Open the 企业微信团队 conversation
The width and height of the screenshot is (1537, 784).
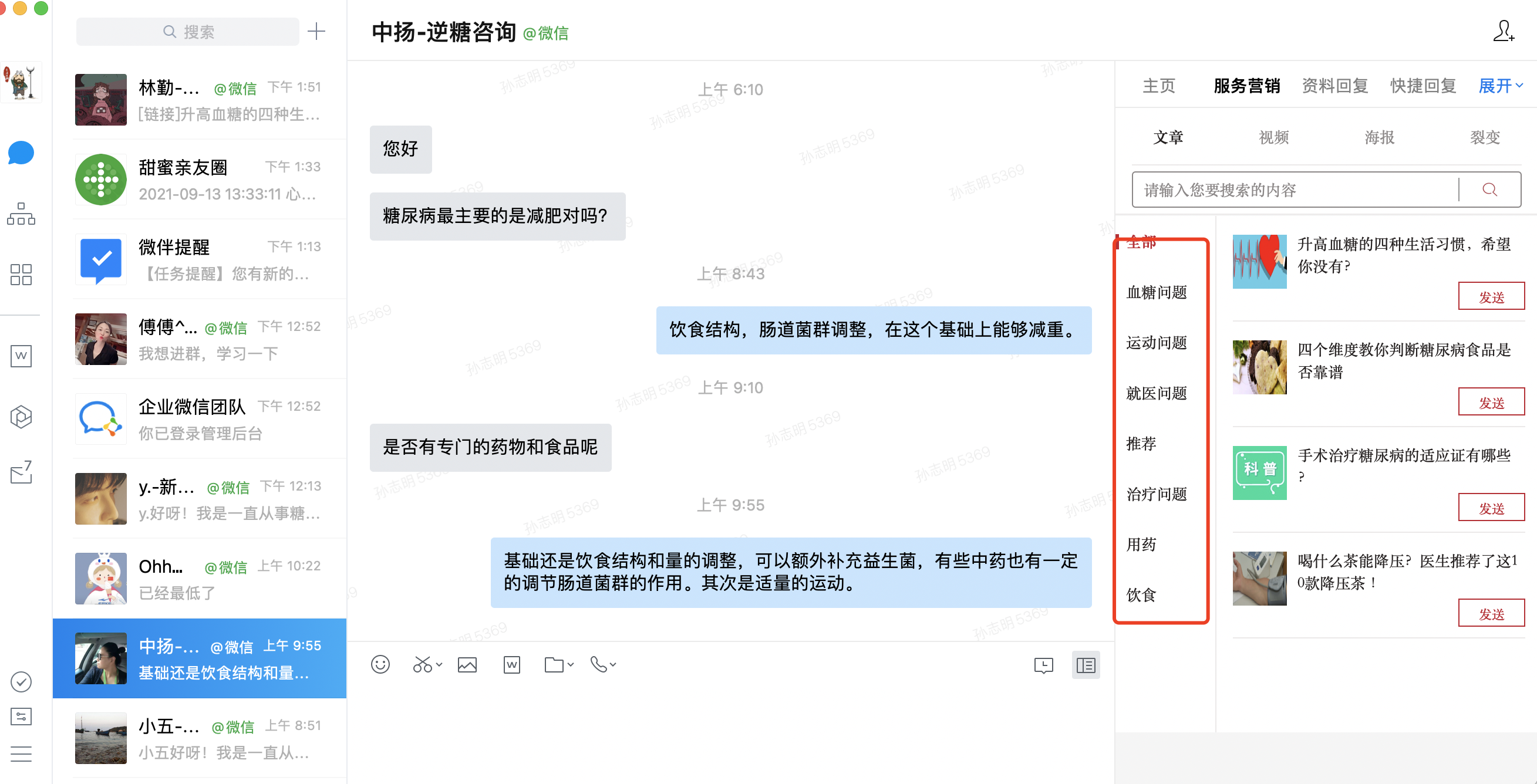coord(199,419)
